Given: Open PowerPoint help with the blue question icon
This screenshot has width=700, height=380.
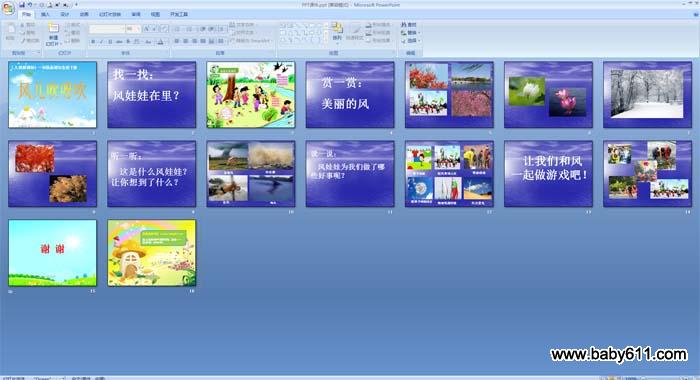Looking at the screenshot, I should [696, 14].
